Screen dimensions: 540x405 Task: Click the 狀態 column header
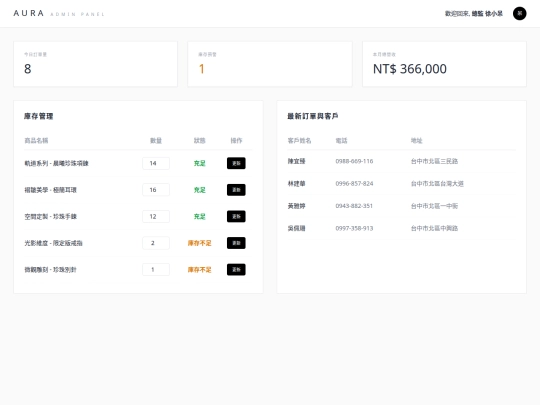199,141
